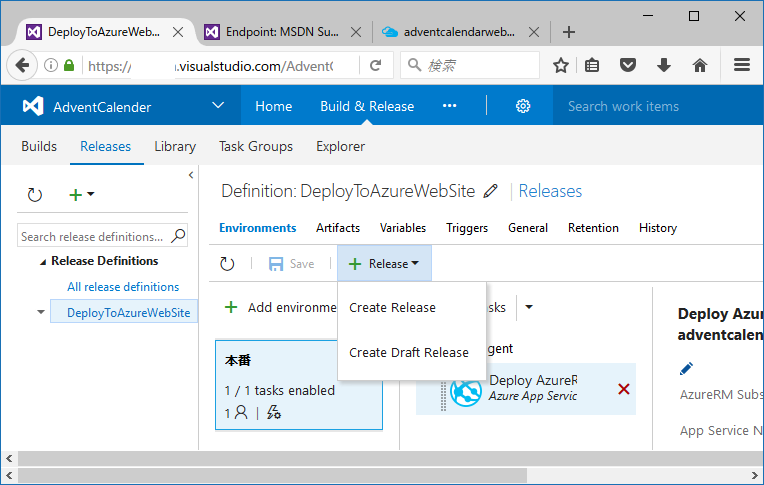Refresh the release definitions list in sidebar
Image resolution: width=764 pixels, height=485 pixels.
[x=35, y=195]
